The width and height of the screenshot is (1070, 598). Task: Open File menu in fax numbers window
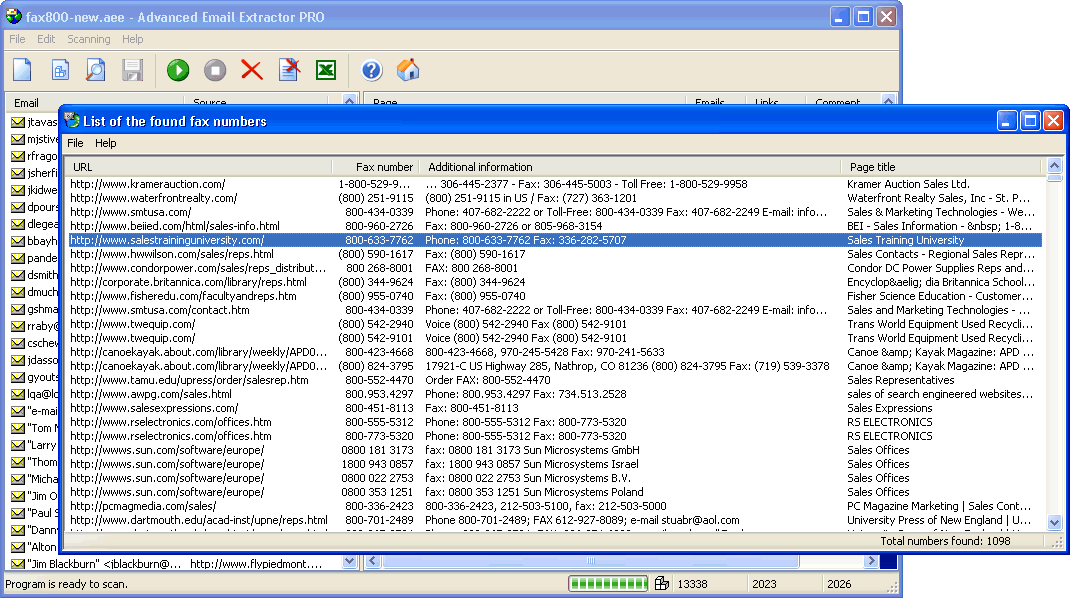click(x=75, y=143)
